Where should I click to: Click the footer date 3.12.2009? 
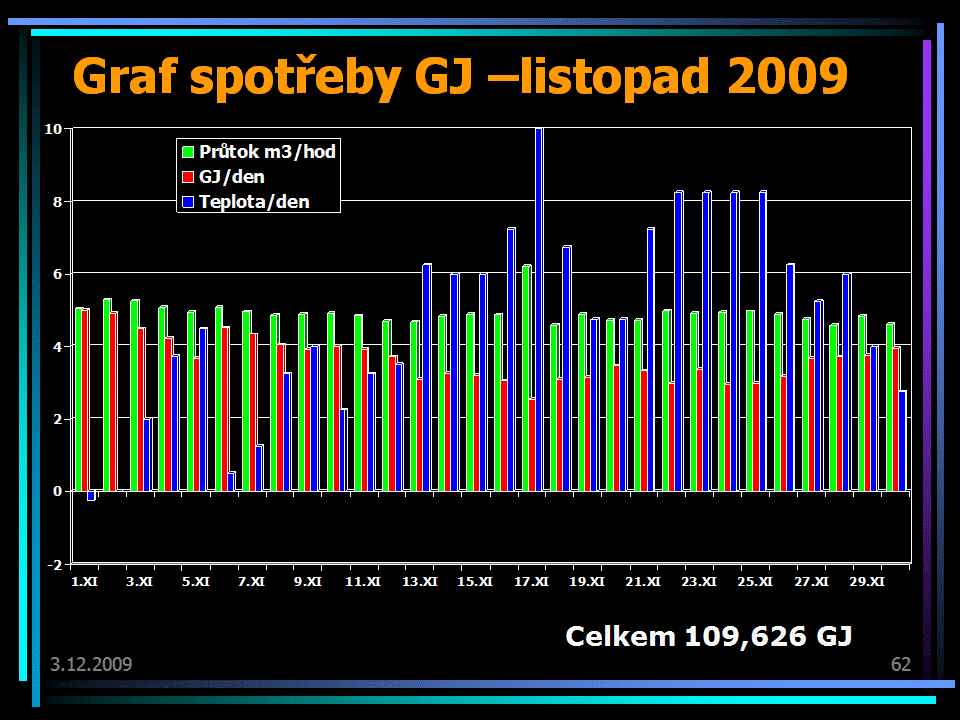click(x=91, y=665)
